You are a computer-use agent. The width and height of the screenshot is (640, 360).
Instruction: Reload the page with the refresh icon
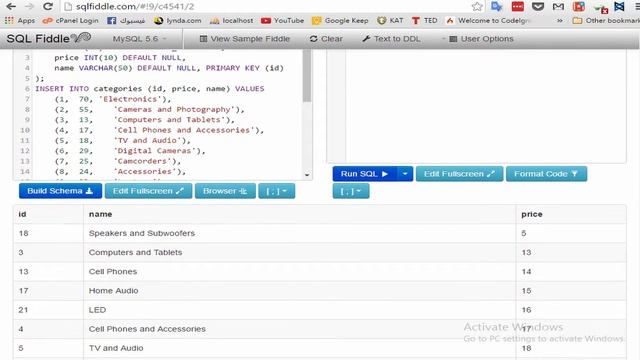48,7
